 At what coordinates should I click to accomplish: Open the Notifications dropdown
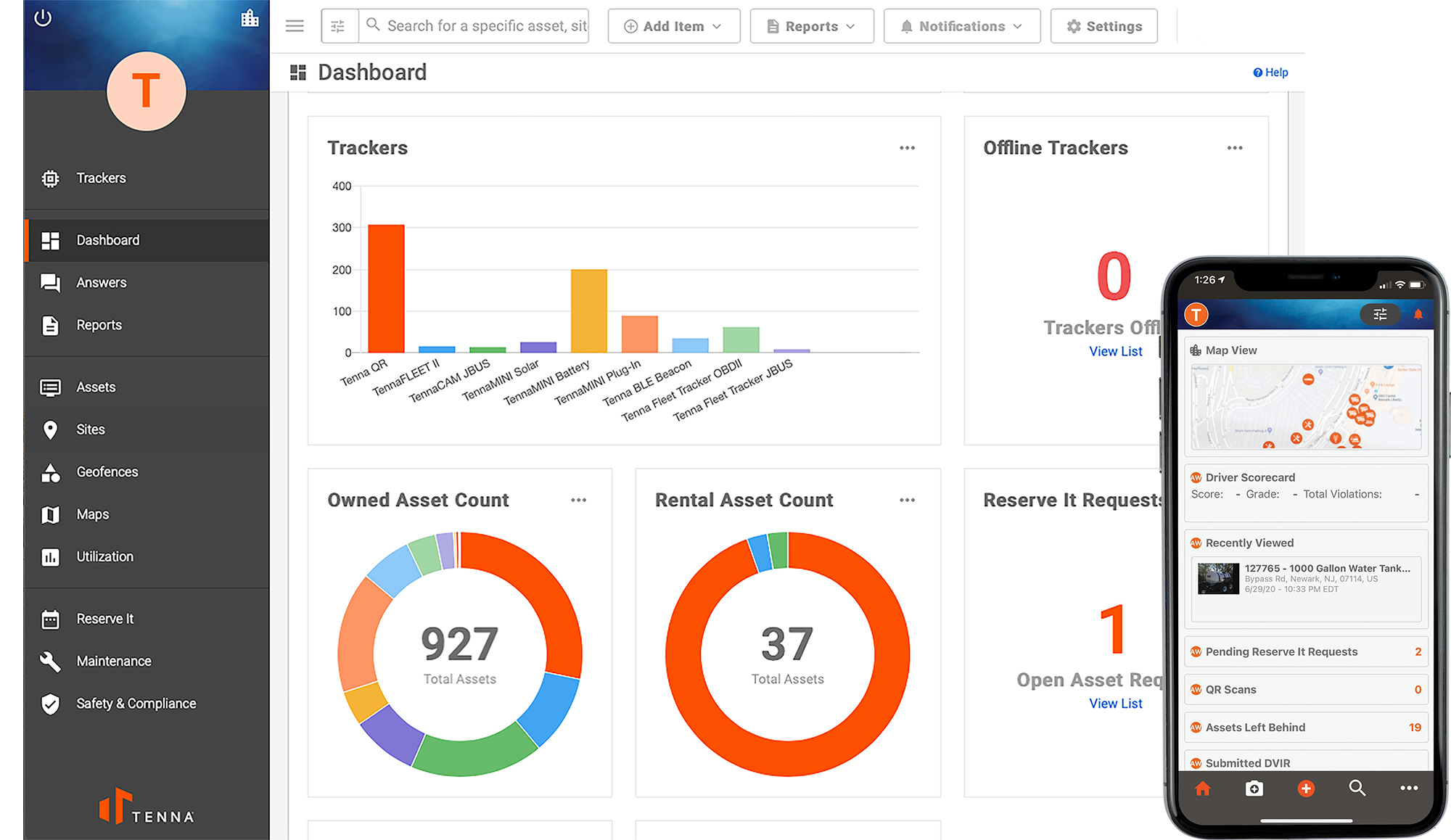[x=962, y=25]
